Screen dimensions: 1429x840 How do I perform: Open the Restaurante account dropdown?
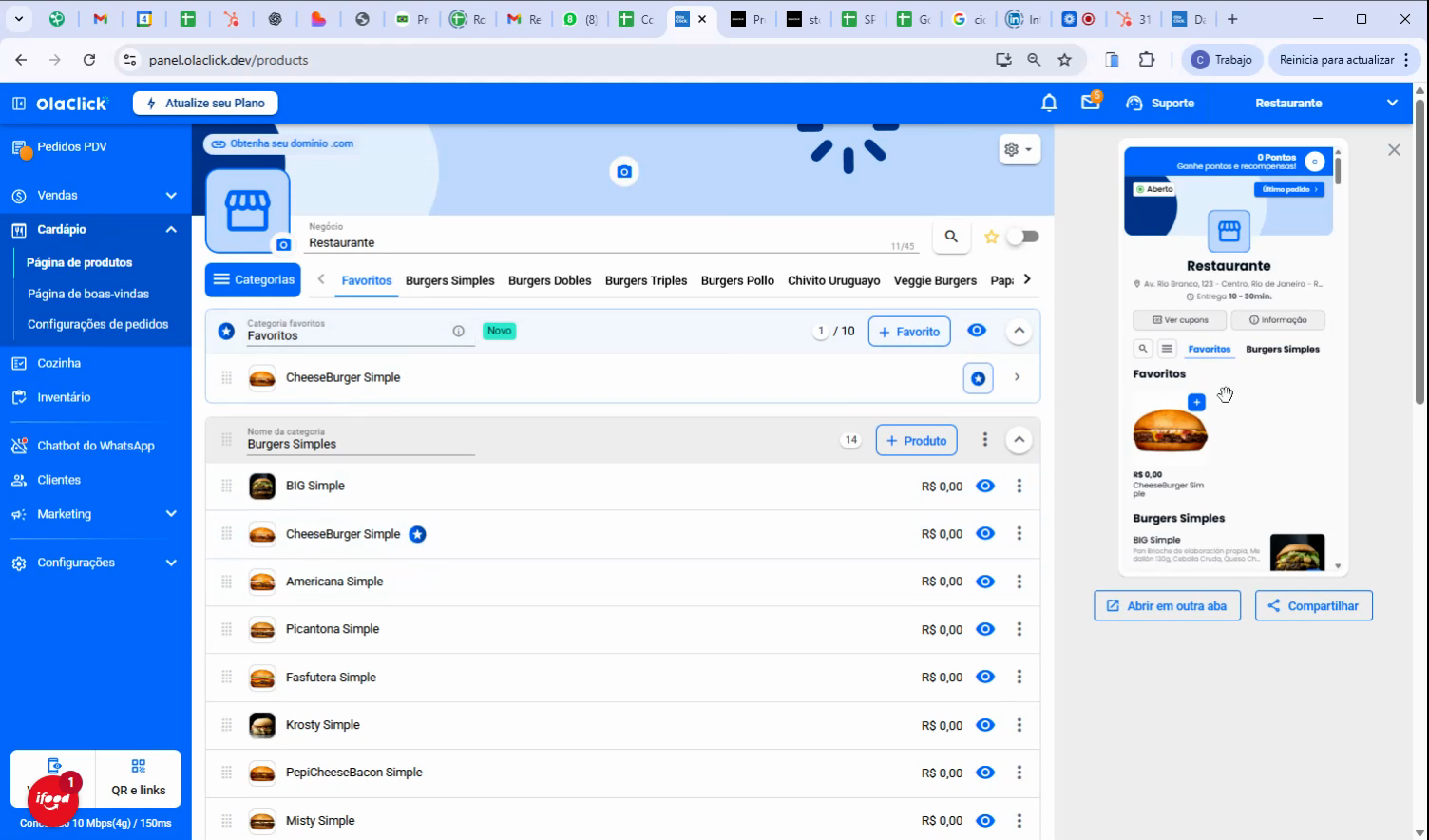point(1326,103)
